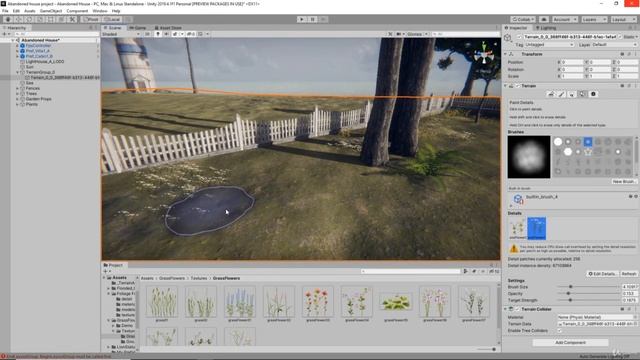Viewport: 640px width, 360px height.
Task: Collapse the Terrain Collider component
Action: [x=505, y=309]
